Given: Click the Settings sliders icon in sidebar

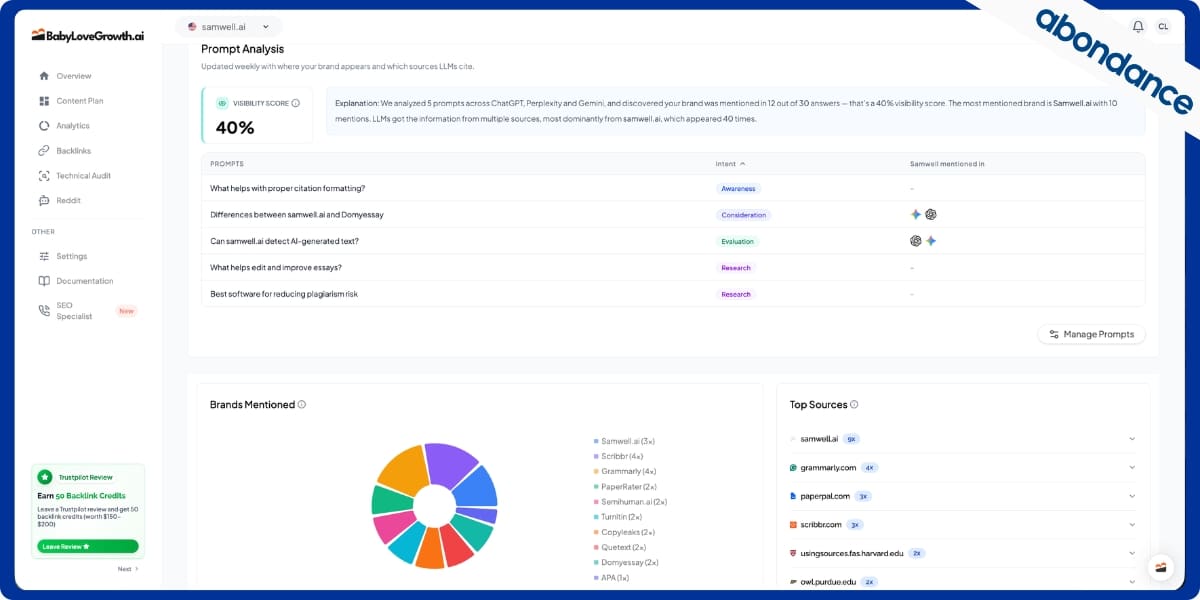Looking at the screenshot, I should [44, 256].
